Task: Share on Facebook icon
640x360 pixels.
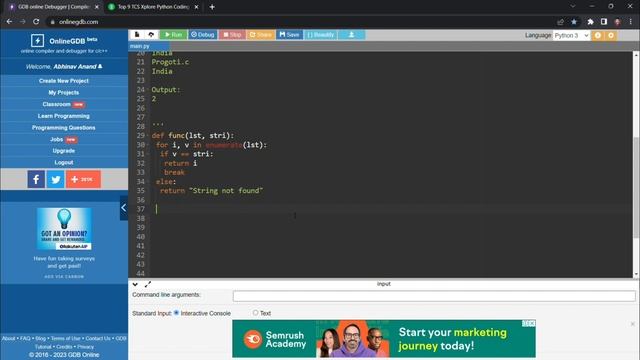Action: point(36,179)
